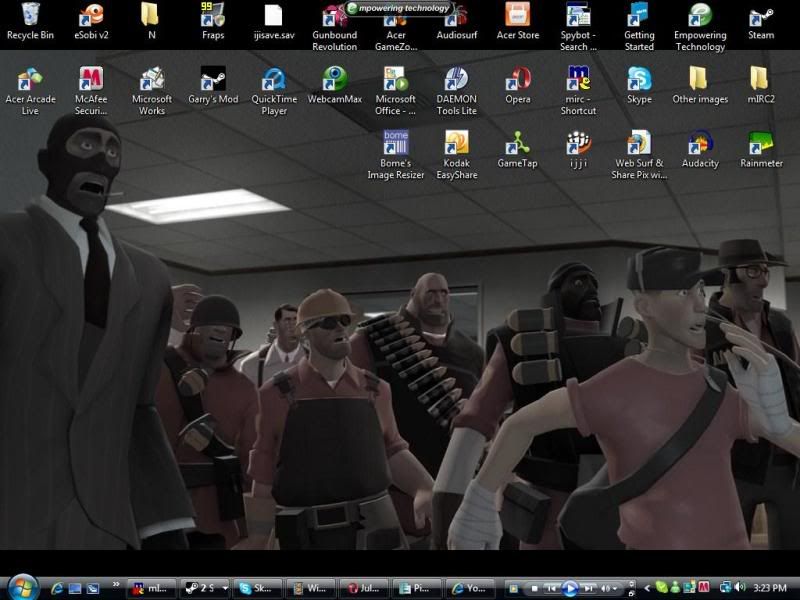The height and width of the screenshot is (600, 800).
Task: Open the grouped Steam taskbar button dropdown
Action: pyautogui.click(x=224, y=588)
